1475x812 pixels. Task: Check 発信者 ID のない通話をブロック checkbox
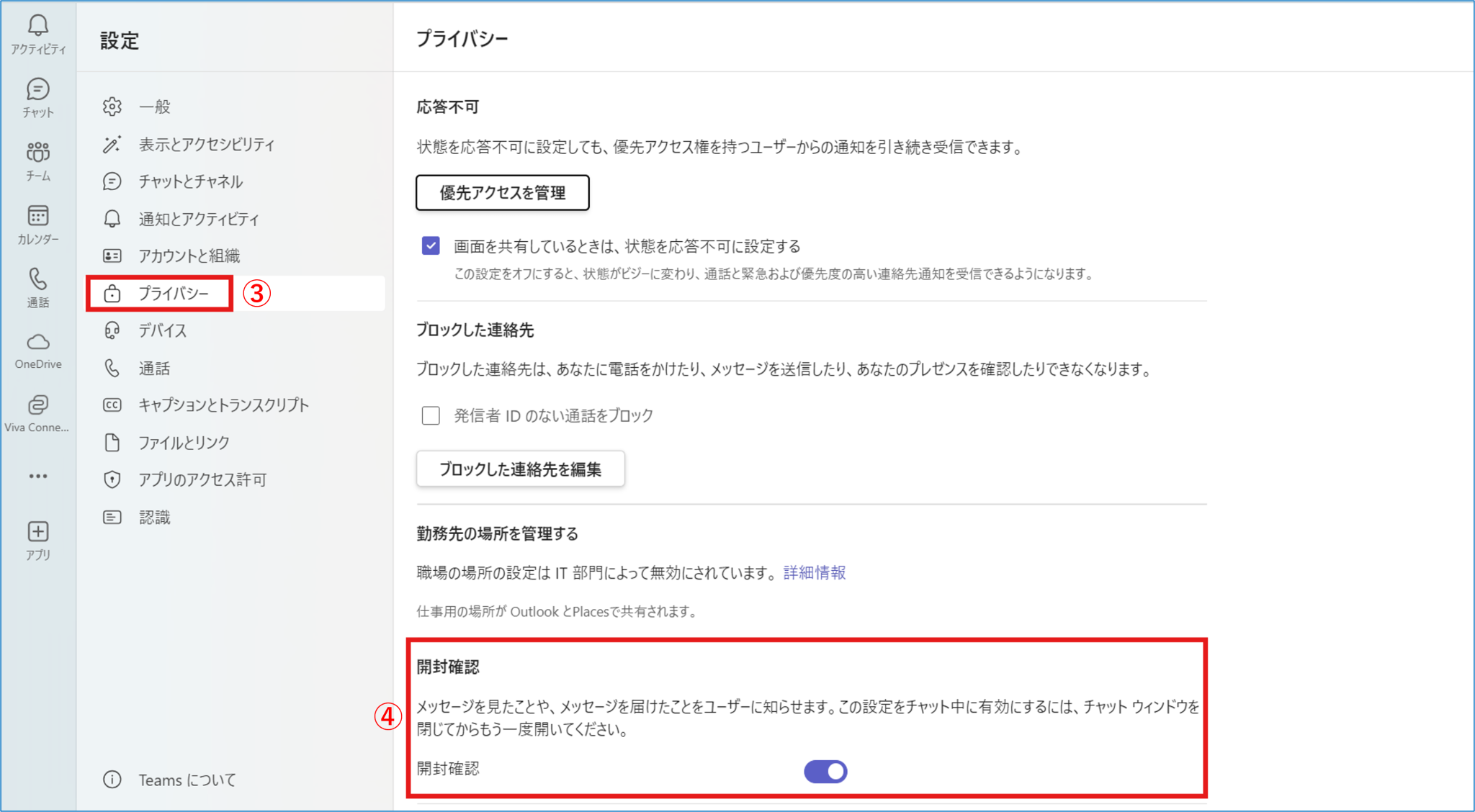[x=431, y=415]
